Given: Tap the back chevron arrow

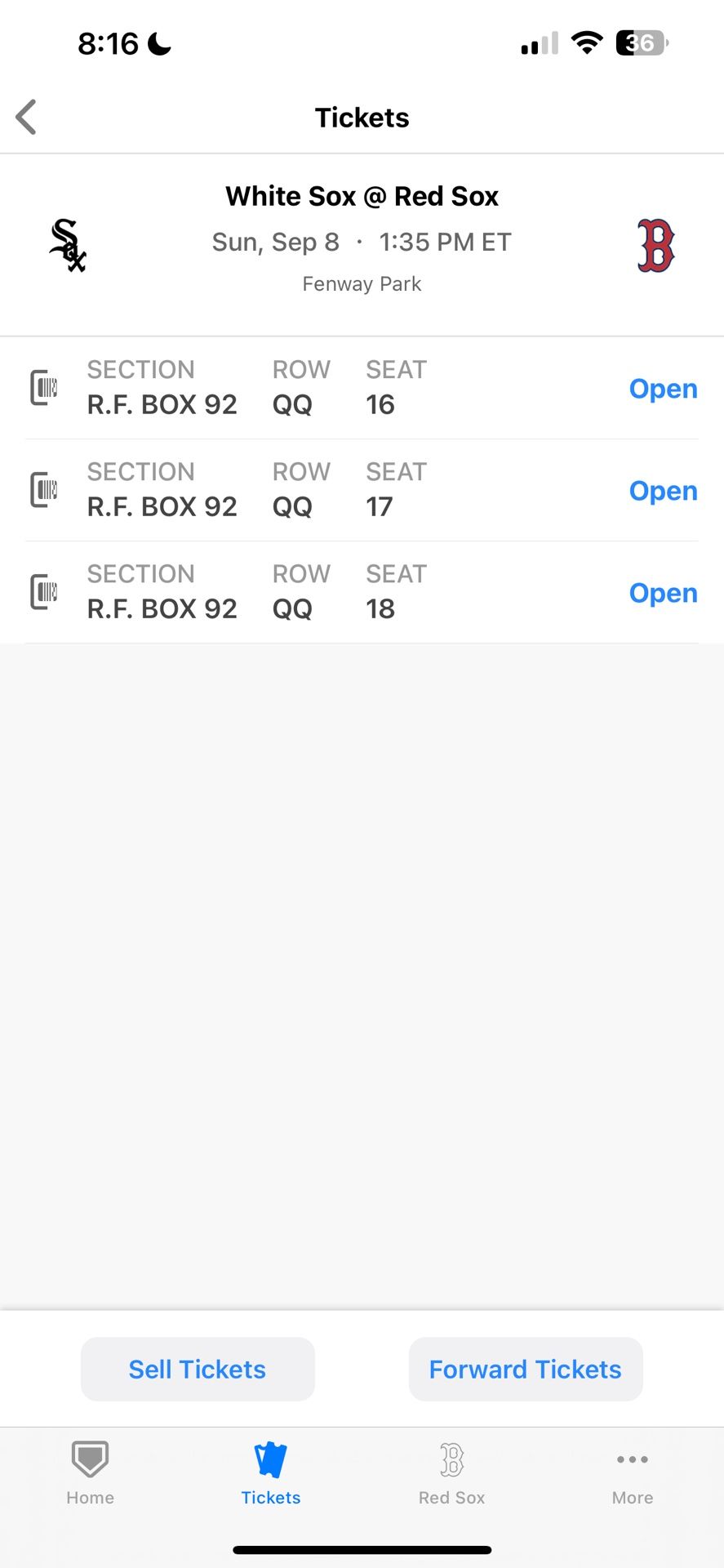Looking at the screenshot, I should (x=26, y=117).
